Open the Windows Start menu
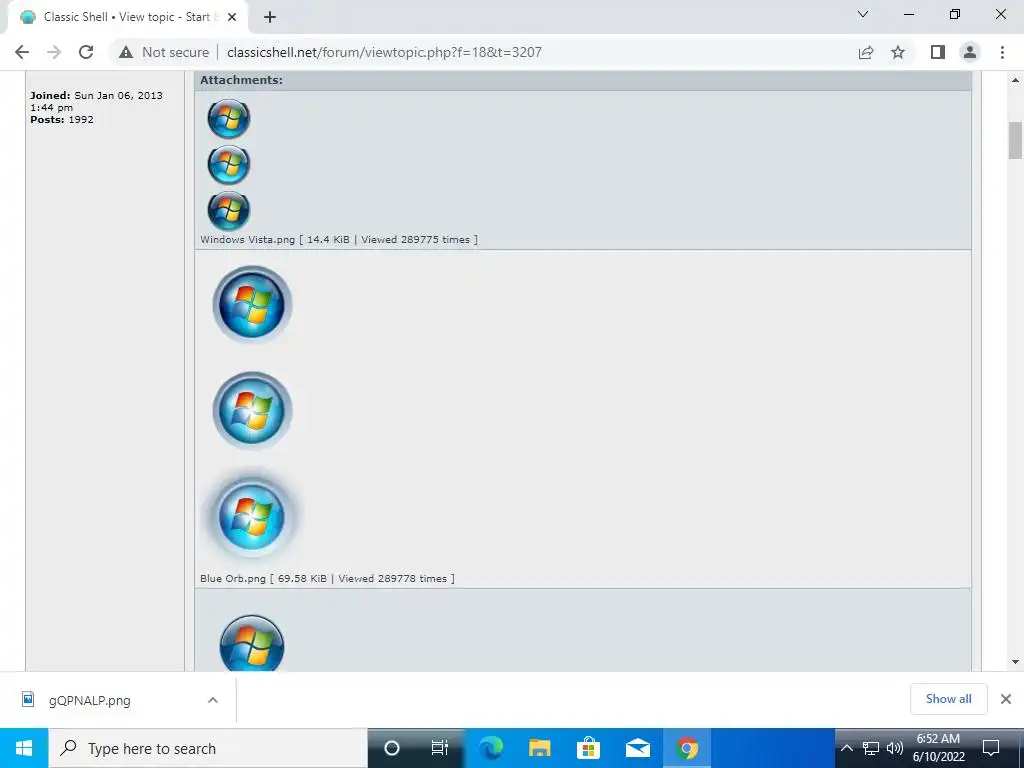 [24, 748]
